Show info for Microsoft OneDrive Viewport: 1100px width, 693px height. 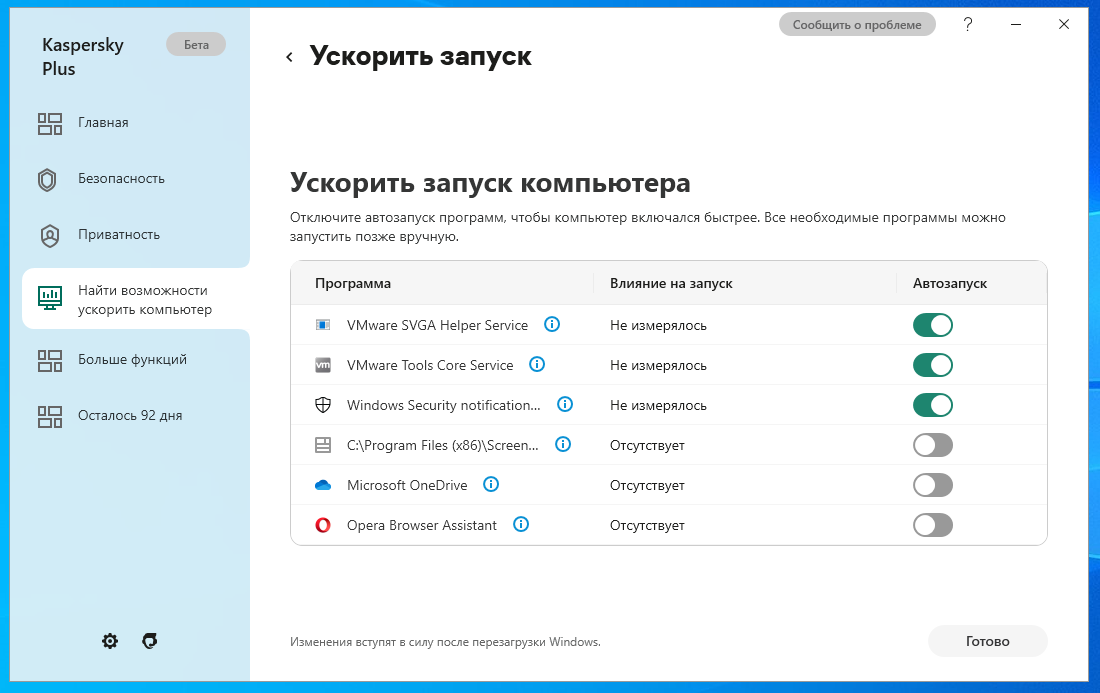[x=491, y=484]
